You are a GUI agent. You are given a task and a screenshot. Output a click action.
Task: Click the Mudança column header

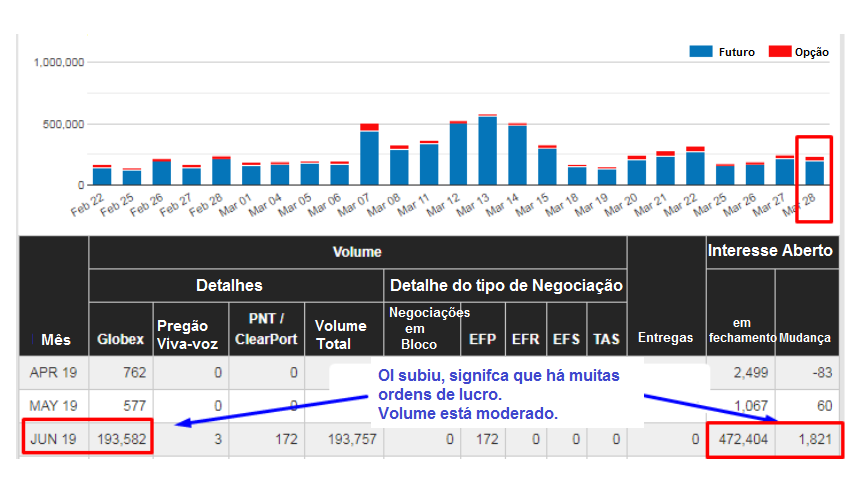coord(805,338)
